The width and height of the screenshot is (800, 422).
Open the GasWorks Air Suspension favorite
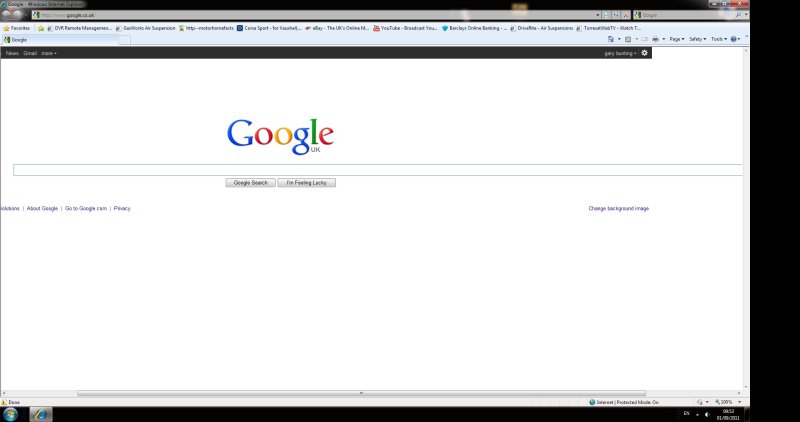point(146,28)
